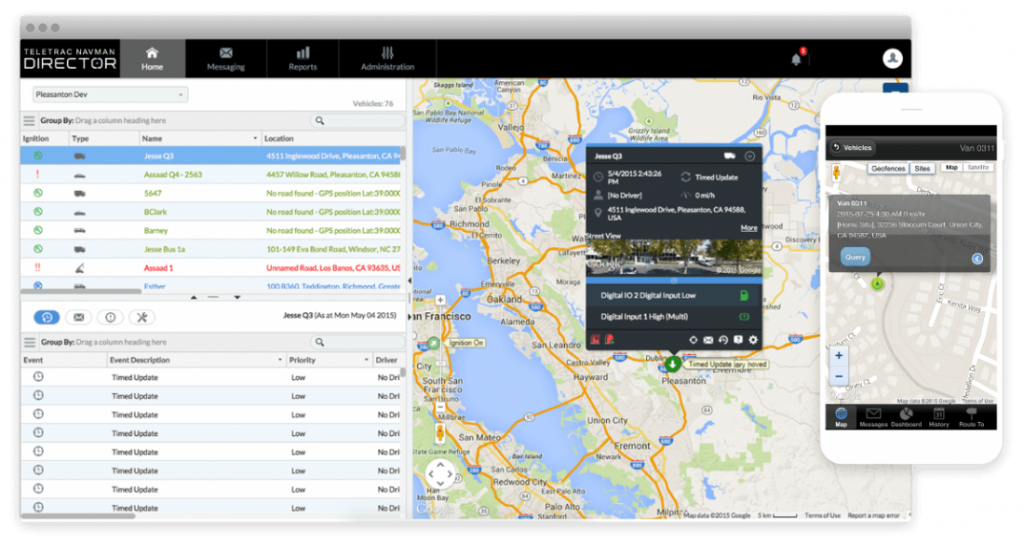Screen dimensions: 1024x545
Task: Click the crosshair locate icon in vehicle popup
Action: tap(693, 341)
